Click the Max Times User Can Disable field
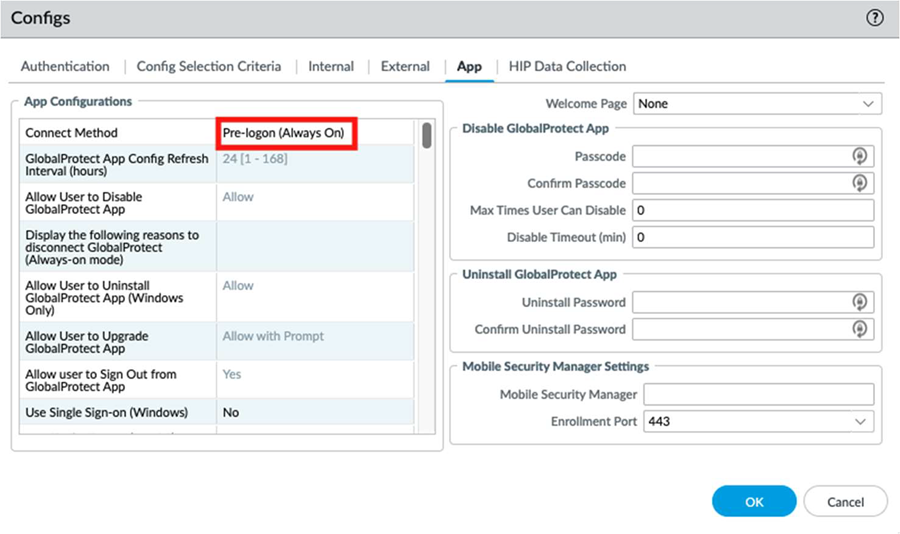This screenshot has width=900, height=534. point(753,210)
